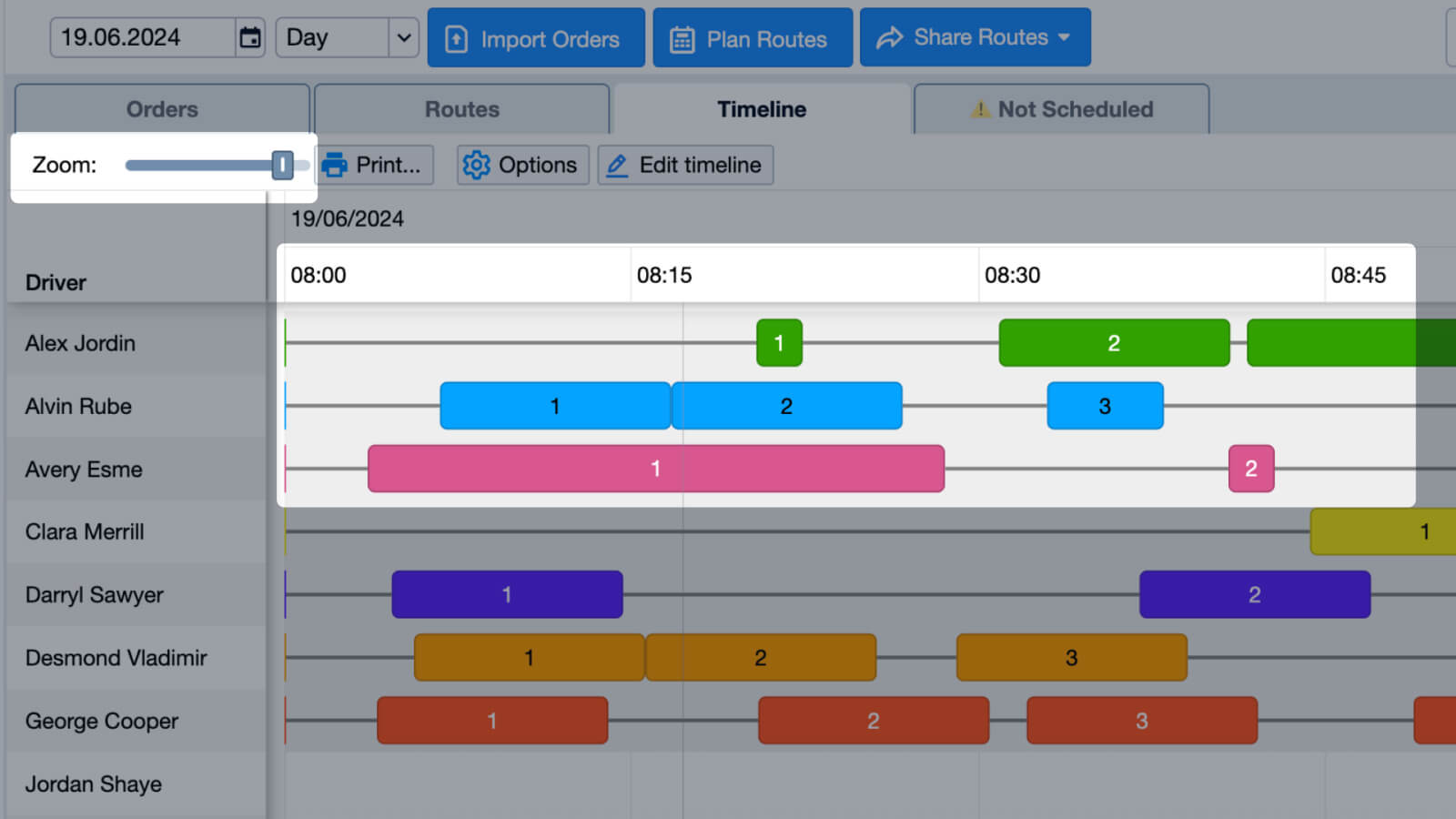The width and height of the screenshot is (1456, 819).
Task: Select Darryl Sawyer's purple stop 2 block
Action: (1254, 595)
